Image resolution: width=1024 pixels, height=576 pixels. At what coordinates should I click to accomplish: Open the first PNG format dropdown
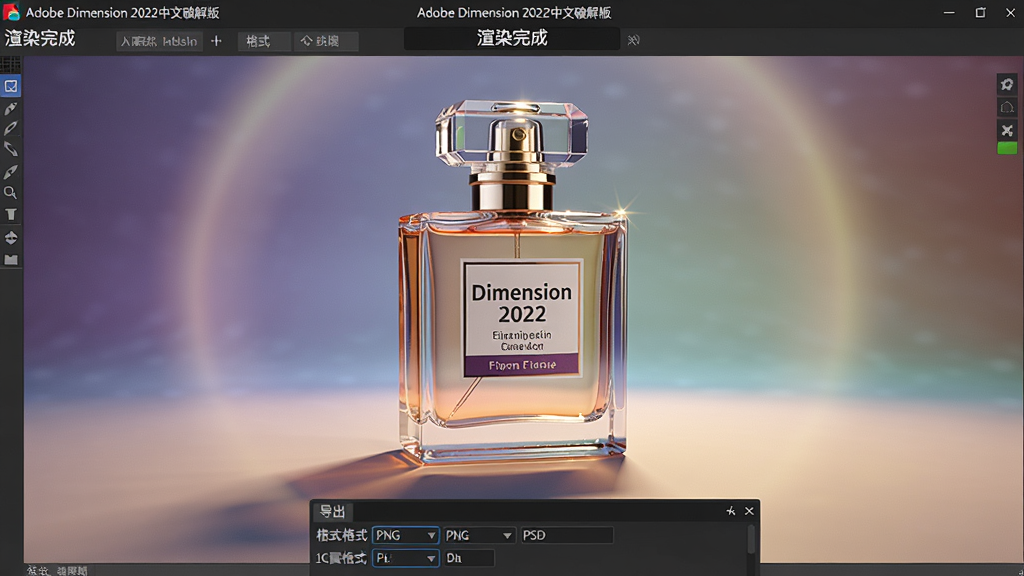tap(406, 536)
